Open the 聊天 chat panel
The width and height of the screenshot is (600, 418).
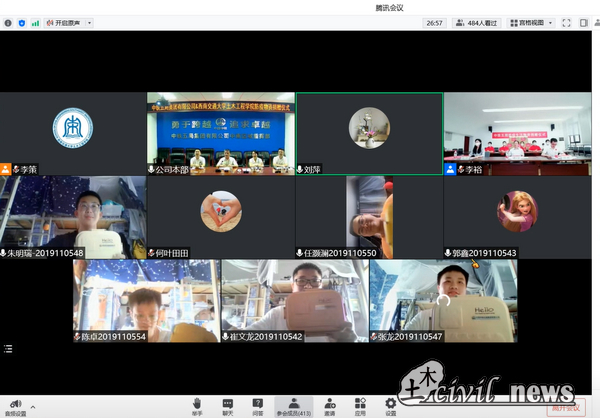click(x=227, y=404)
